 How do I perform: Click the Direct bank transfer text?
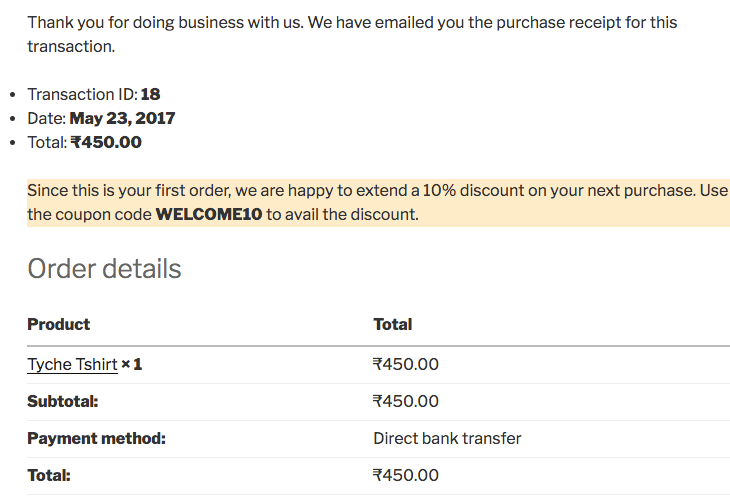[447, 438]
